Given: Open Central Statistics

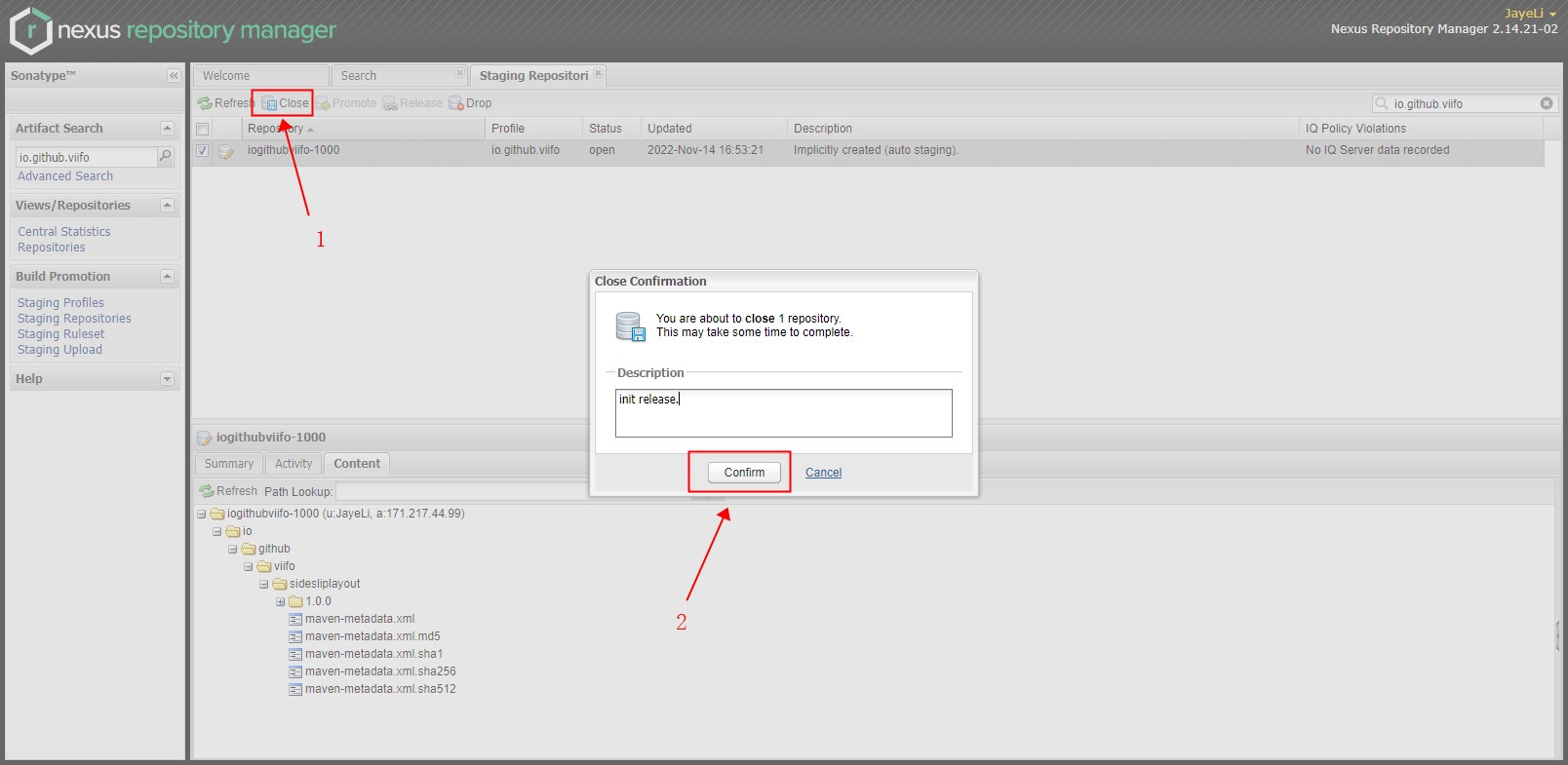Looking at the screenshot, I should (64, 232).
